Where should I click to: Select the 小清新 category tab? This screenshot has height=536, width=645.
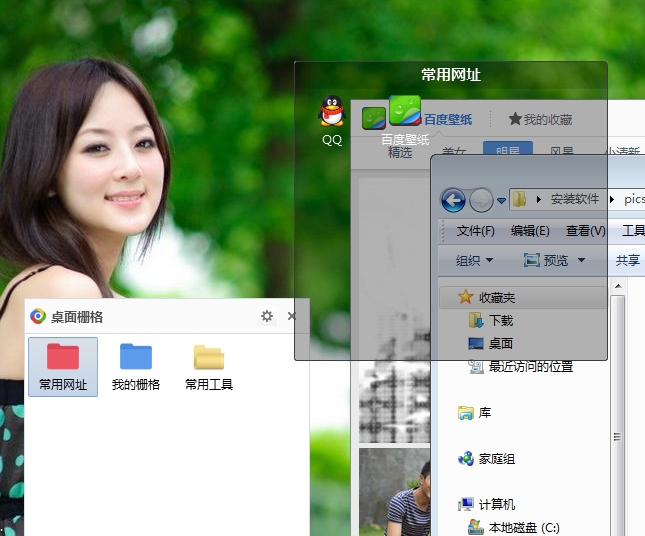pyautogui.click(x=622, y=151)
